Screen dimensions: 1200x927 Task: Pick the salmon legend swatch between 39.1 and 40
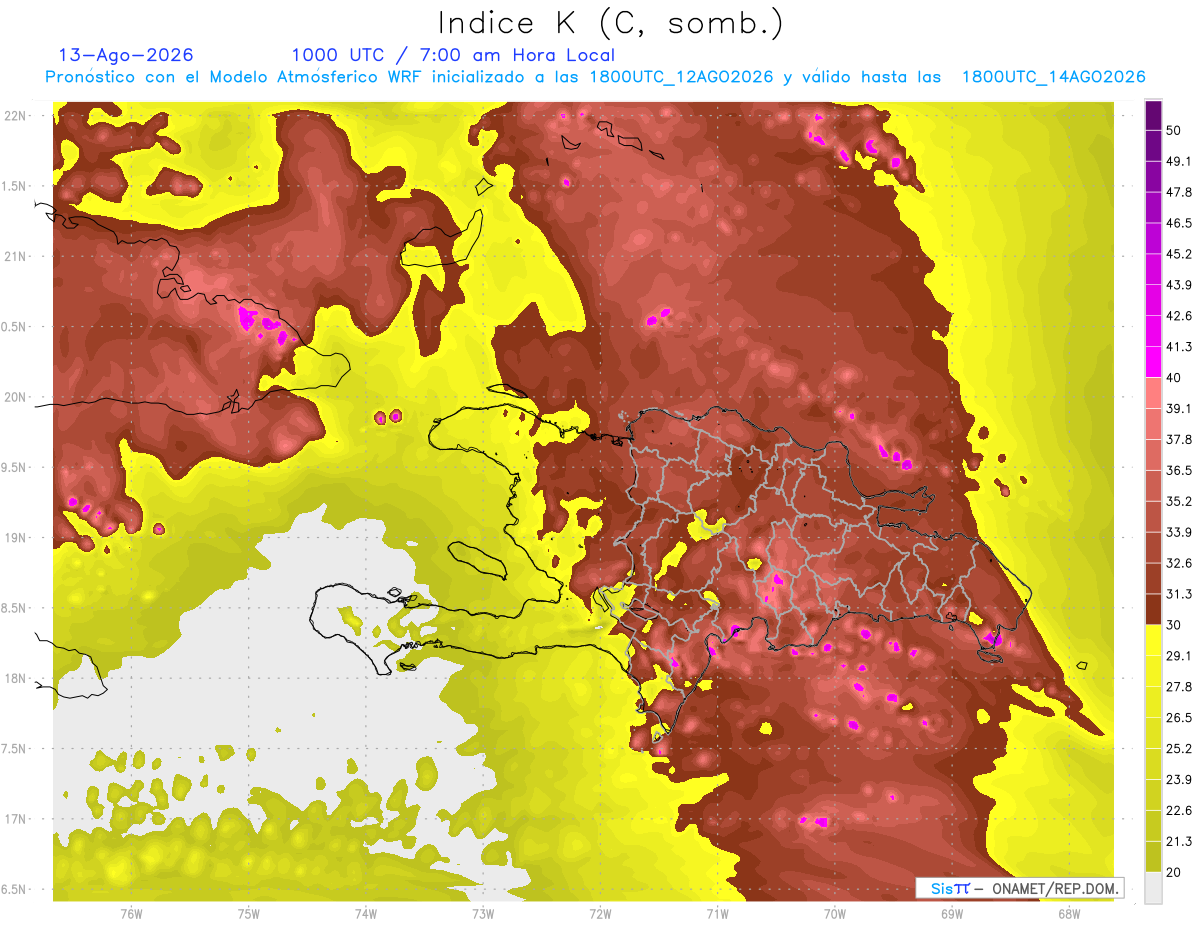[x=1153, y=393]
